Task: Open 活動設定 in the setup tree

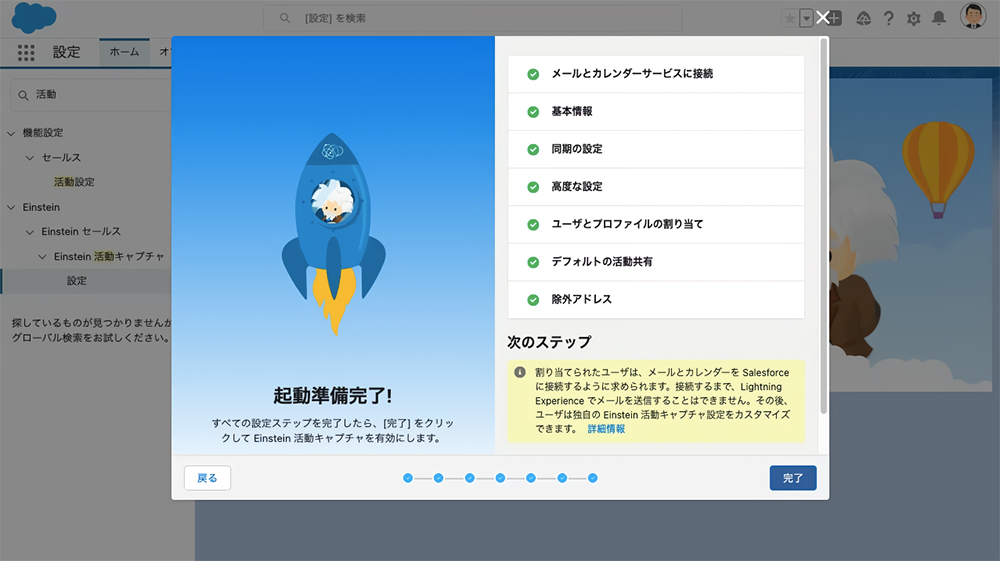Action: [x=74, y=182]
